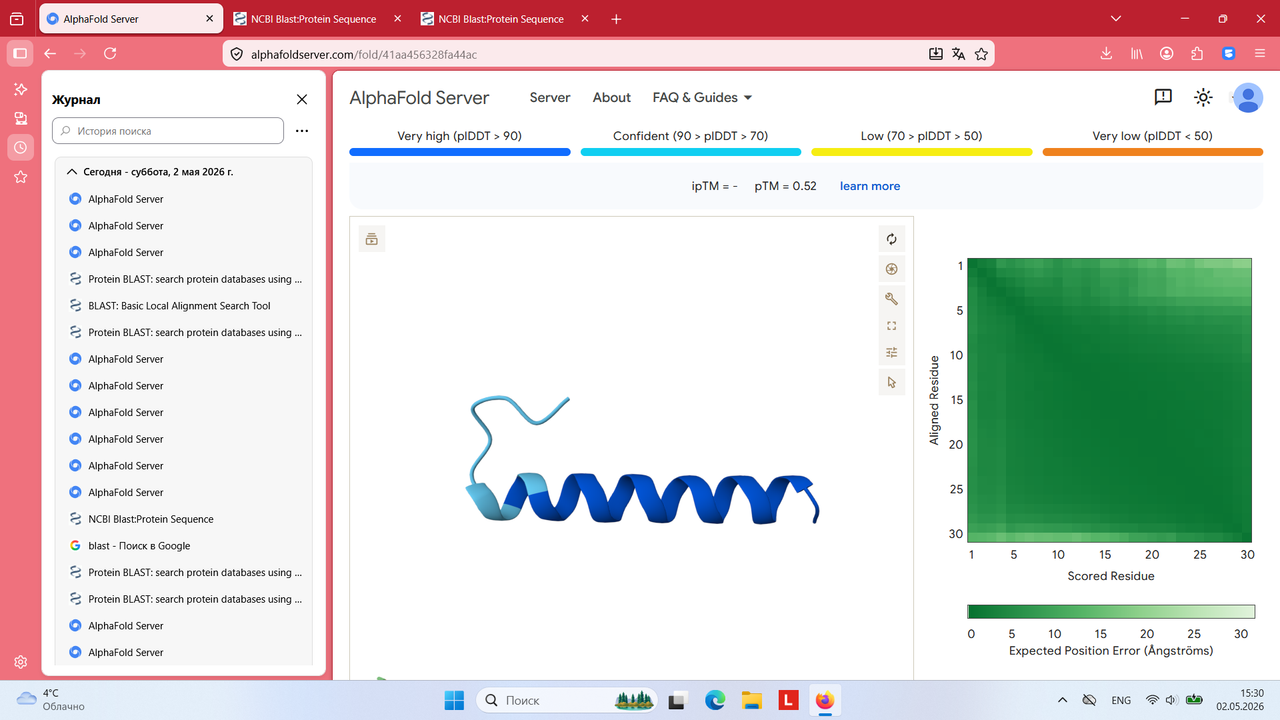Reset the 3D viewer camera

(891, 239)
